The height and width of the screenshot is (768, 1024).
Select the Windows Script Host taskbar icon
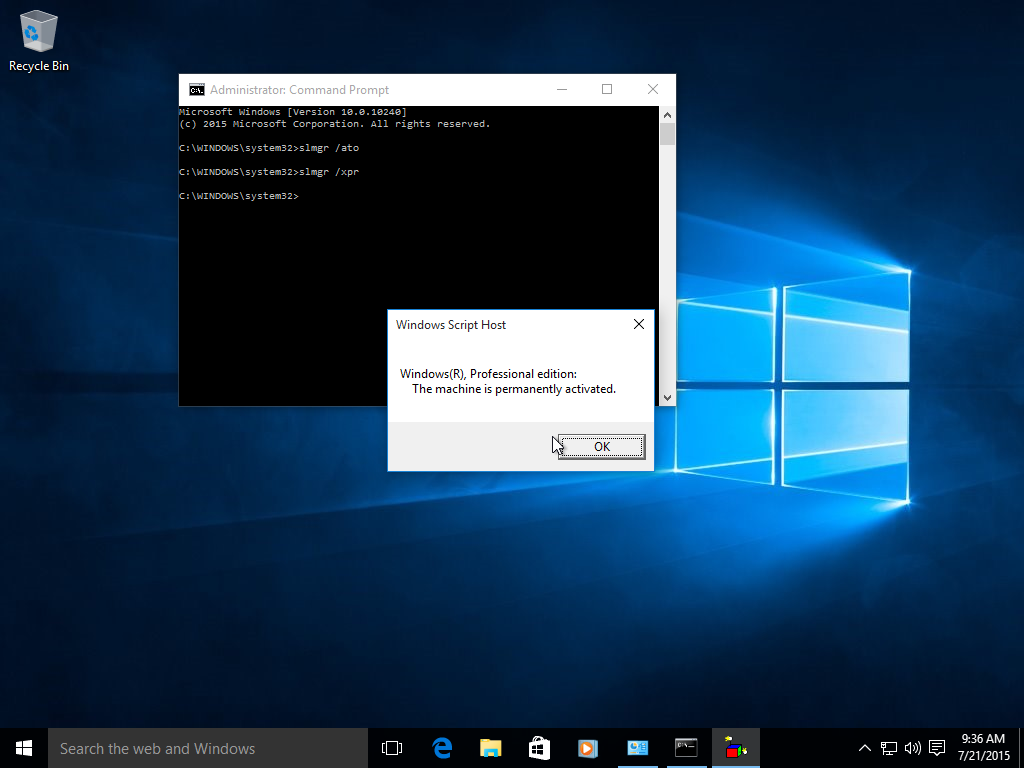pos(736,748)
